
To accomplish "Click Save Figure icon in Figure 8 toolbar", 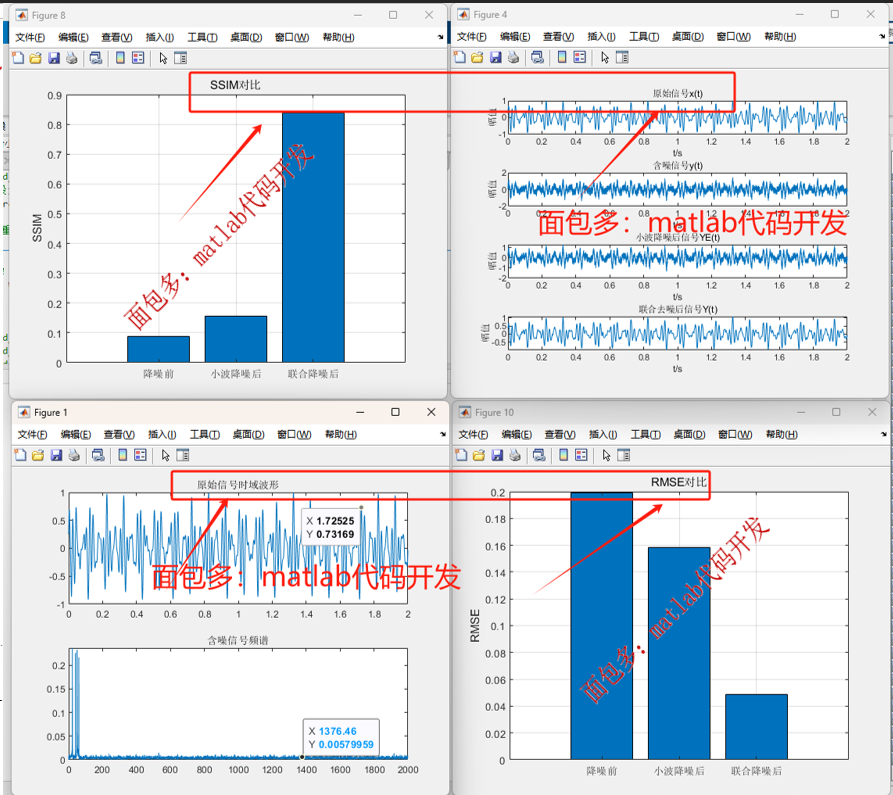I will pyautogui.click(x=54, y=58).
